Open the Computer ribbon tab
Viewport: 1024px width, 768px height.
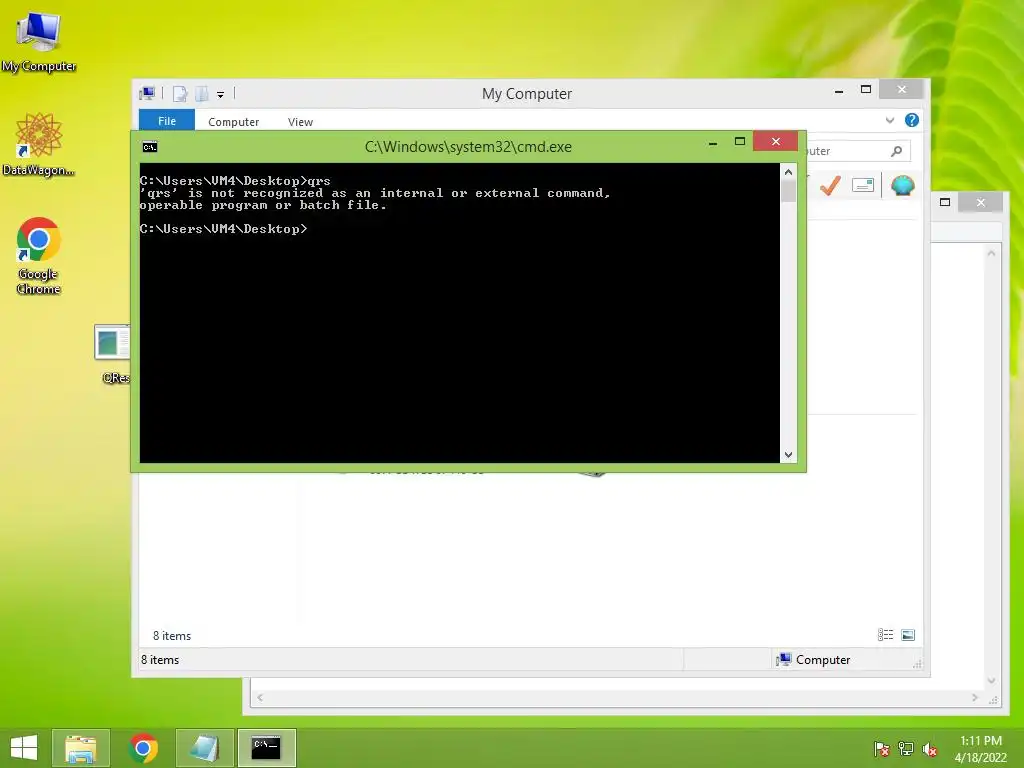(233, 122)
